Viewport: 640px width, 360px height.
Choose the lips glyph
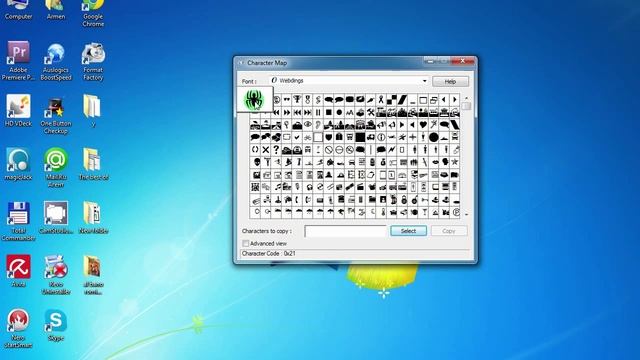point(435,162)
